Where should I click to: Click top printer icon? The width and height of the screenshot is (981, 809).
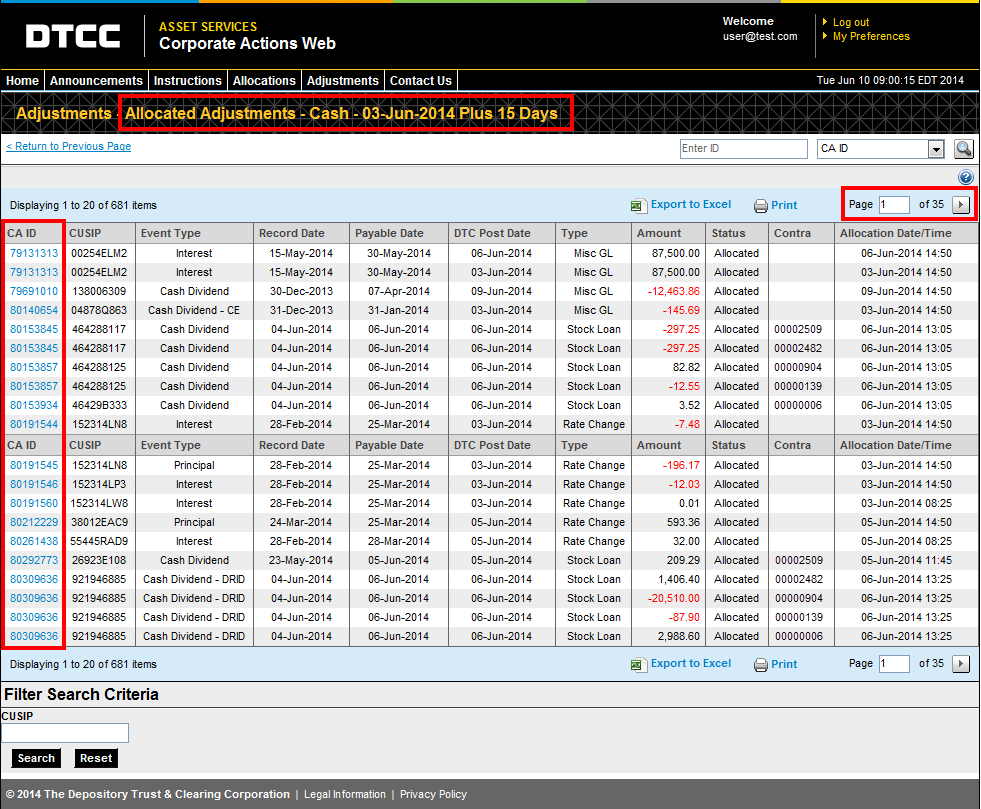pyautogui.click(x=760, y=206)
